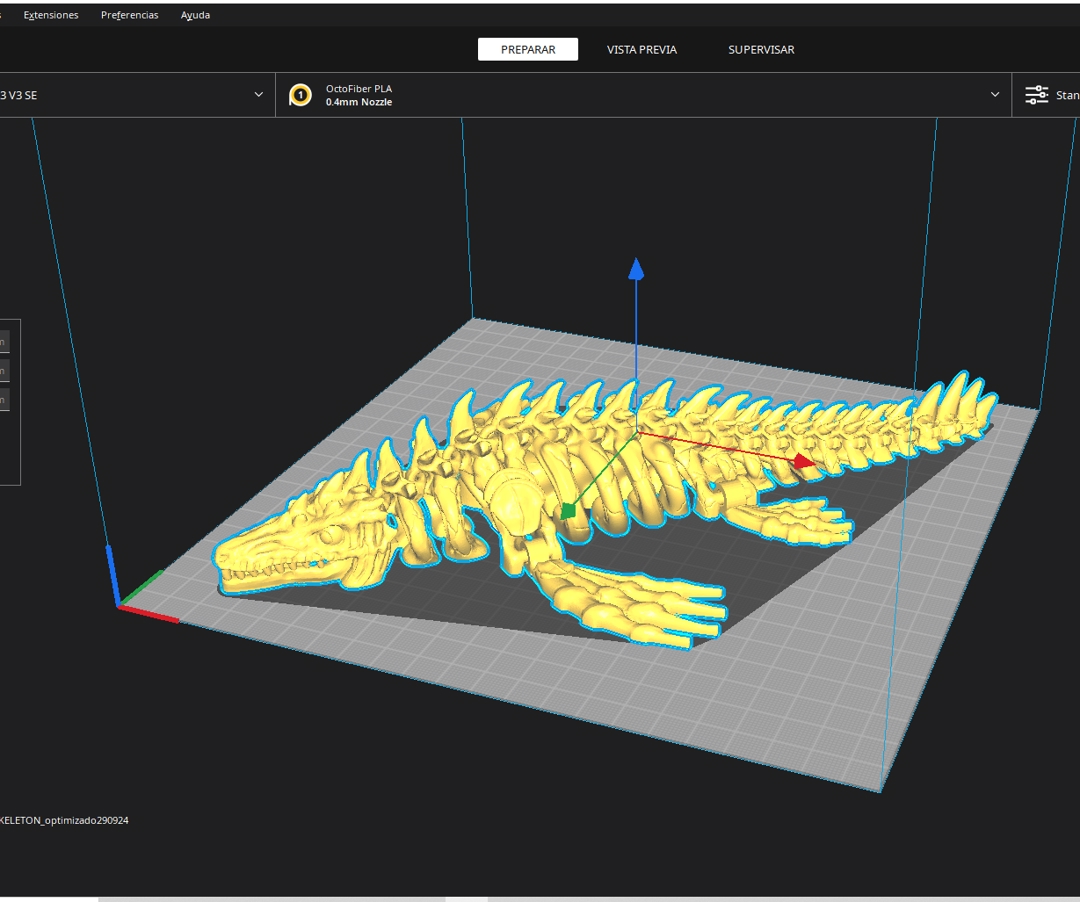Open the Extensiones menu

[51, 15]
